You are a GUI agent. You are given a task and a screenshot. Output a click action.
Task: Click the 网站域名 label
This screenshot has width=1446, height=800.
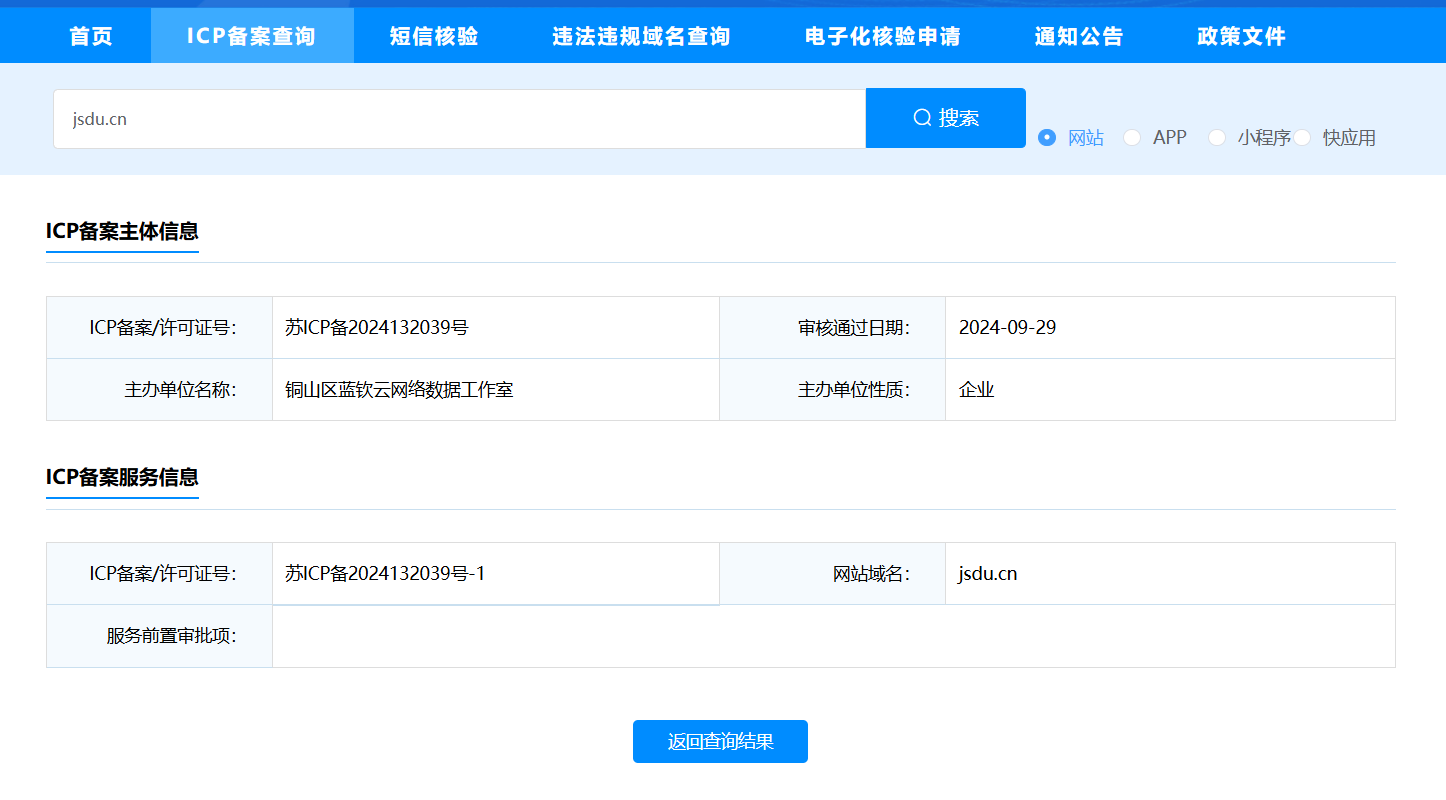pyautogui.click(x=872, y=574)
